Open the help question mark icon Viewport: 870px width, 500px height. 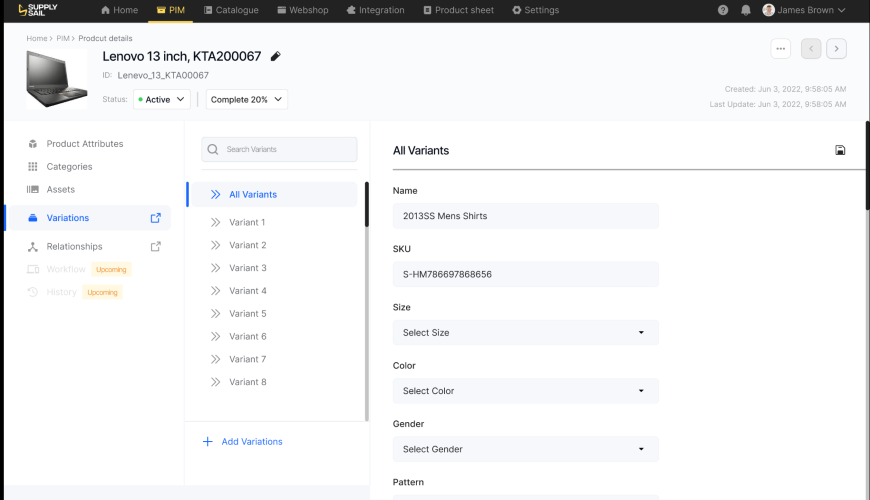[x=722, y=10]
